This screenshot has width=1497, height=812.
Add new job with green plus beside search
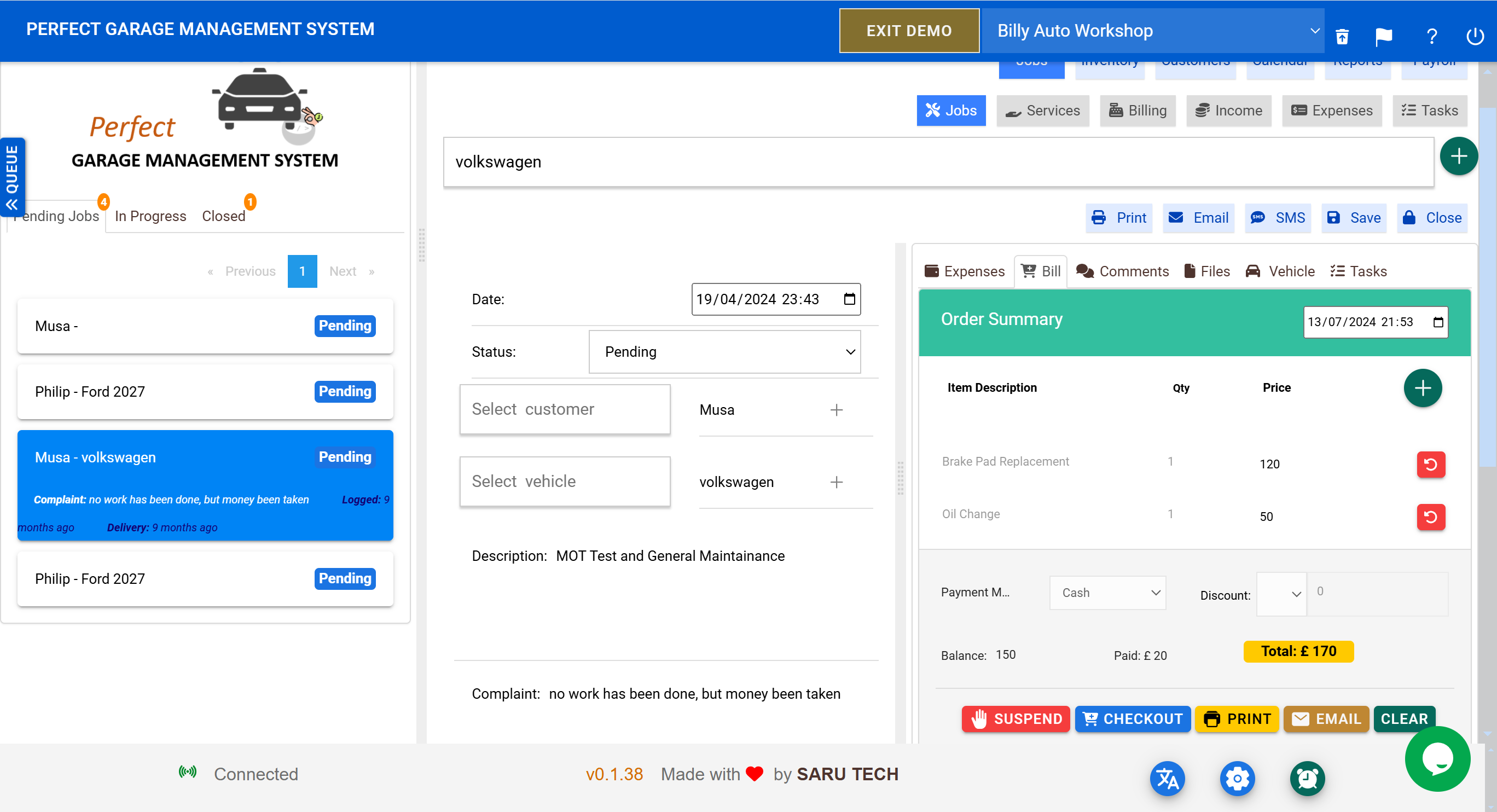coord(1459,156)
